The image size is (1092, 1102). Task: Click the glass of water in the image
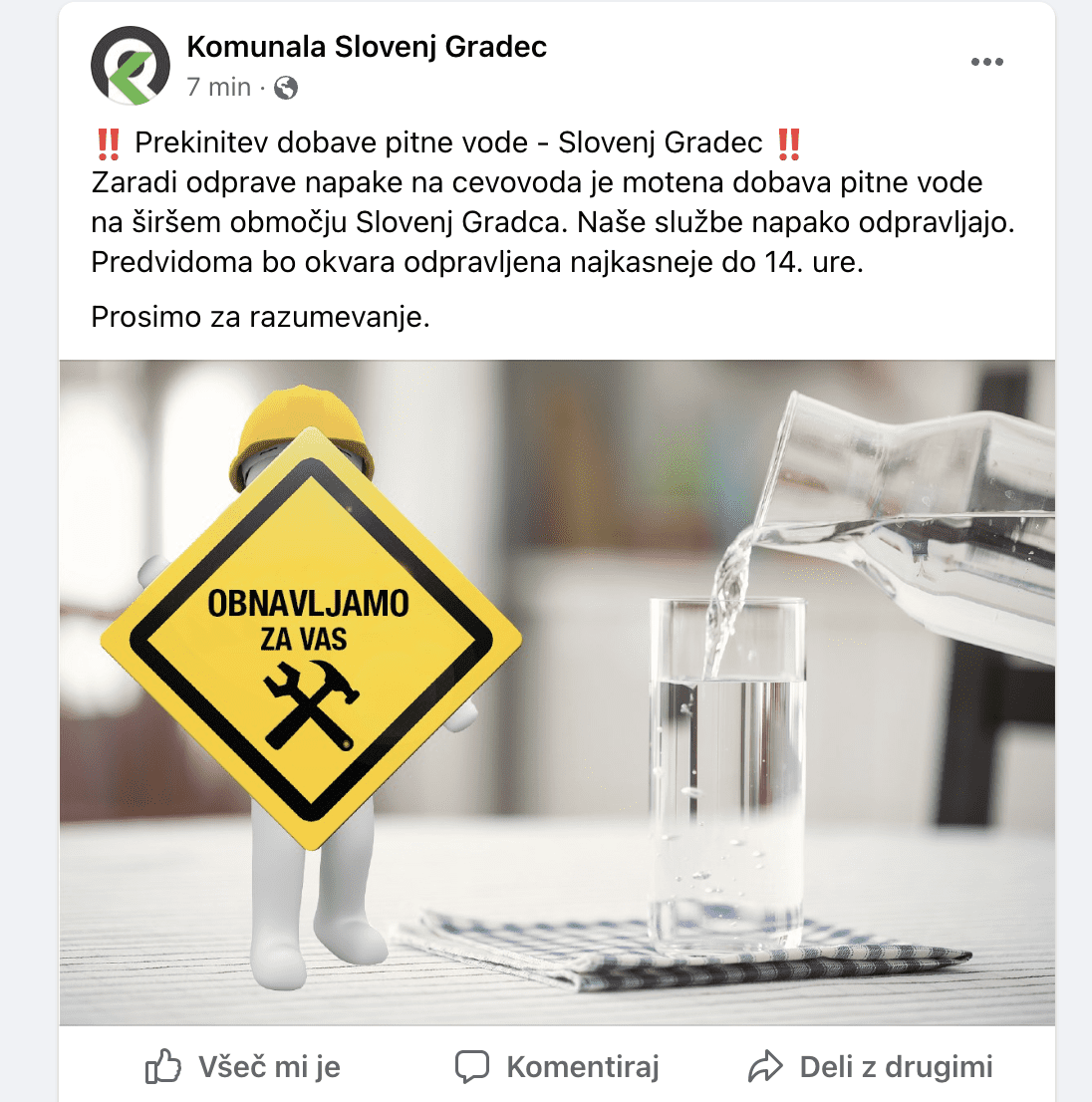[727, 773]
